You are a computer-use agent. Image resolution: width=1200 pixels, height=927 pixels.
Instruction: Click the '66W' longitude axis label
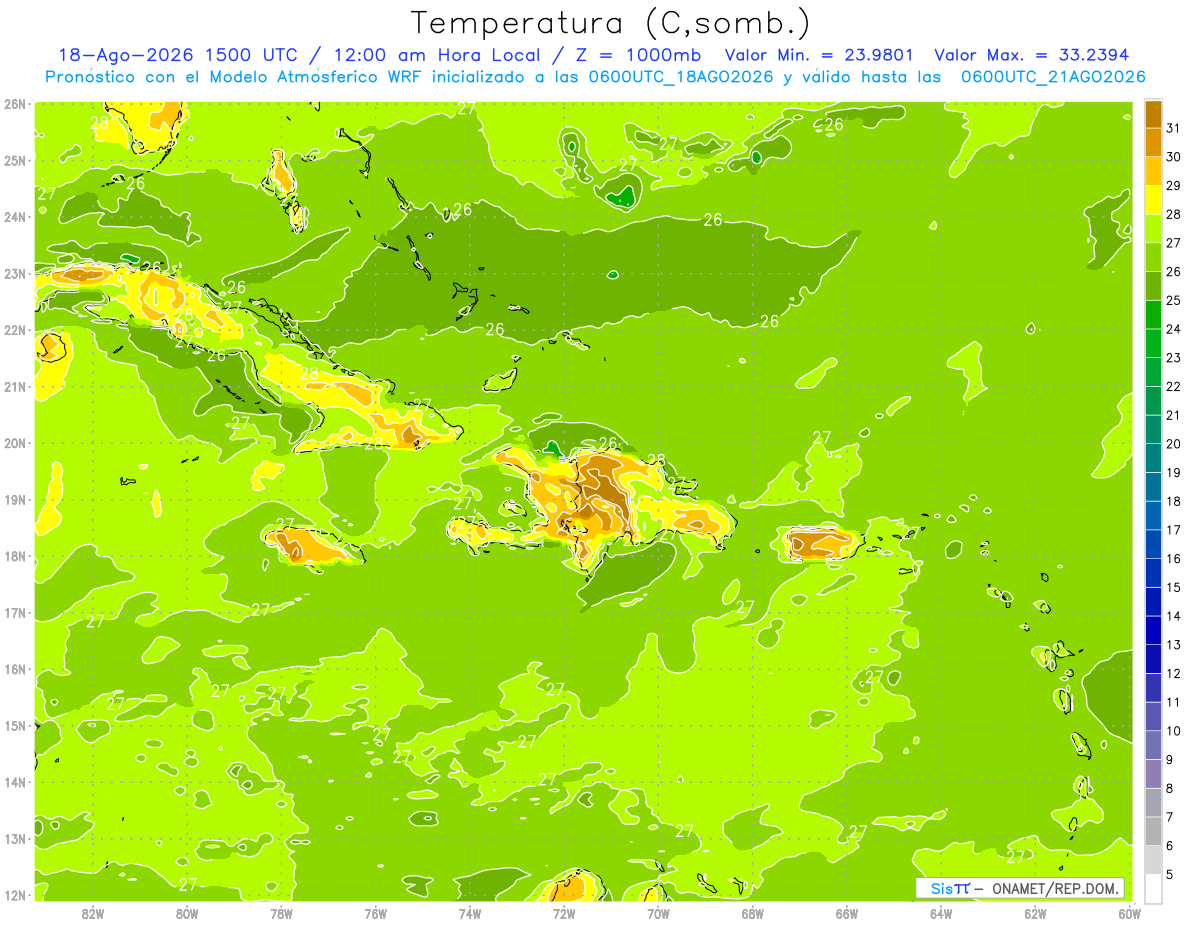point(847,913)
